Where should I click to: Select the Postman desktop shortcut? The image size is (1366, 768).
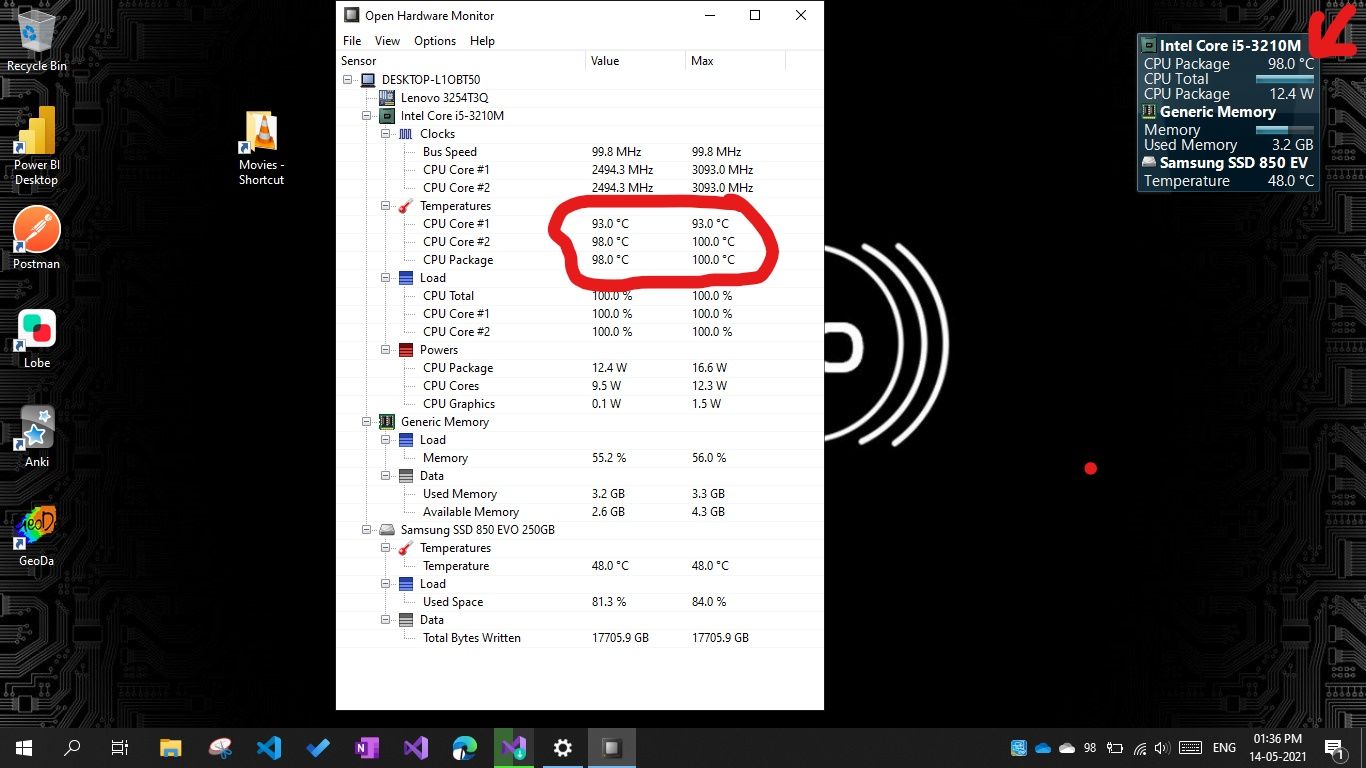(x=37, y=238)
